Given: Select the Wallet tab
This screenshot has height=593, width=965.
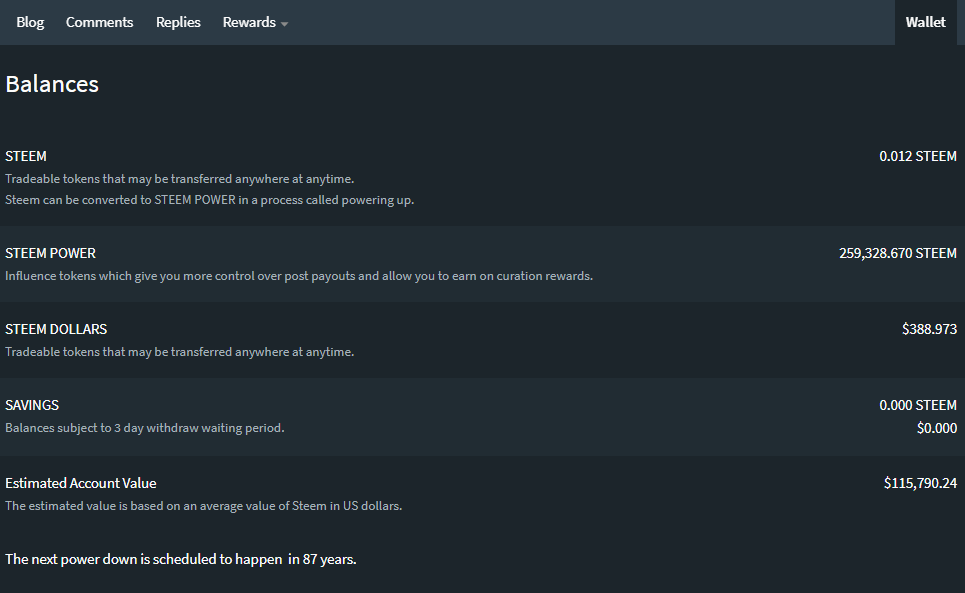Looking at the screenshot, I should pyautogui.click(x=925, y=22).
